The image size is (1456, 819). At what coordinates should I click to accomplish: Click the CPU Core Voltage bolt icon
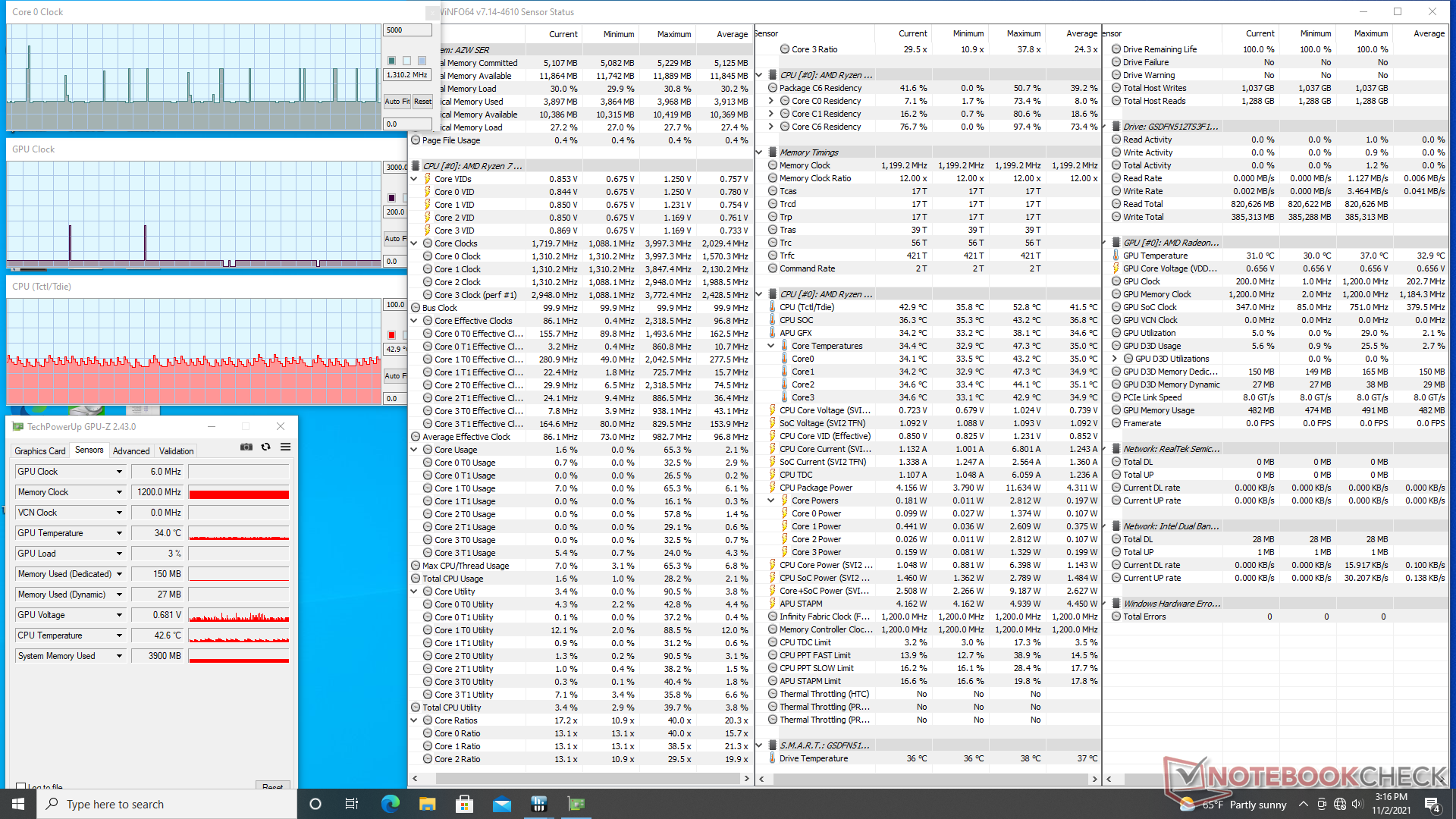point(772,410)
